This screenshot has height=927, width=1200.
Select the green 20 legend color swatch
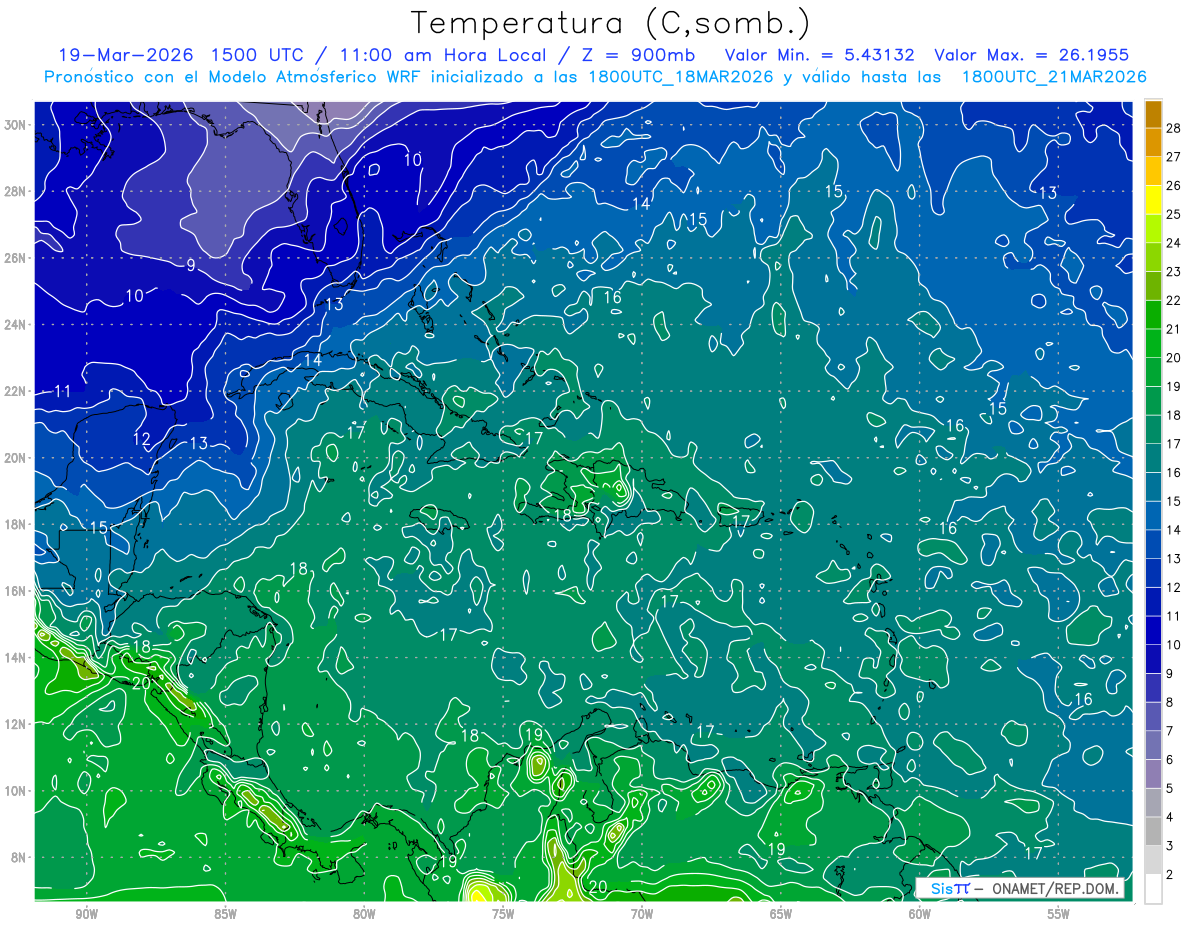1153,343
